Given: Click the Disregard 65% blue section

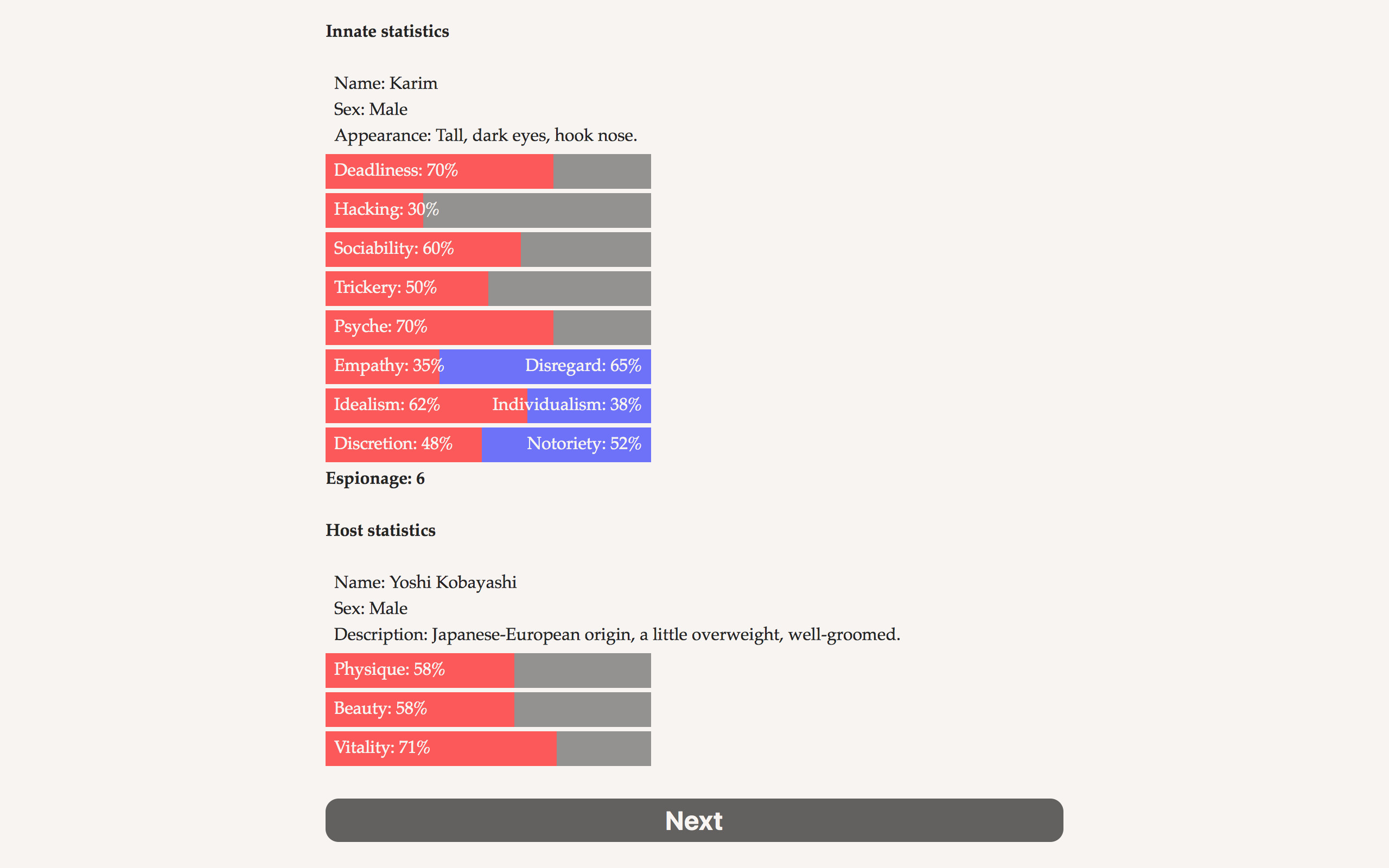Looking at the screenshot, I should click(582, 366).
